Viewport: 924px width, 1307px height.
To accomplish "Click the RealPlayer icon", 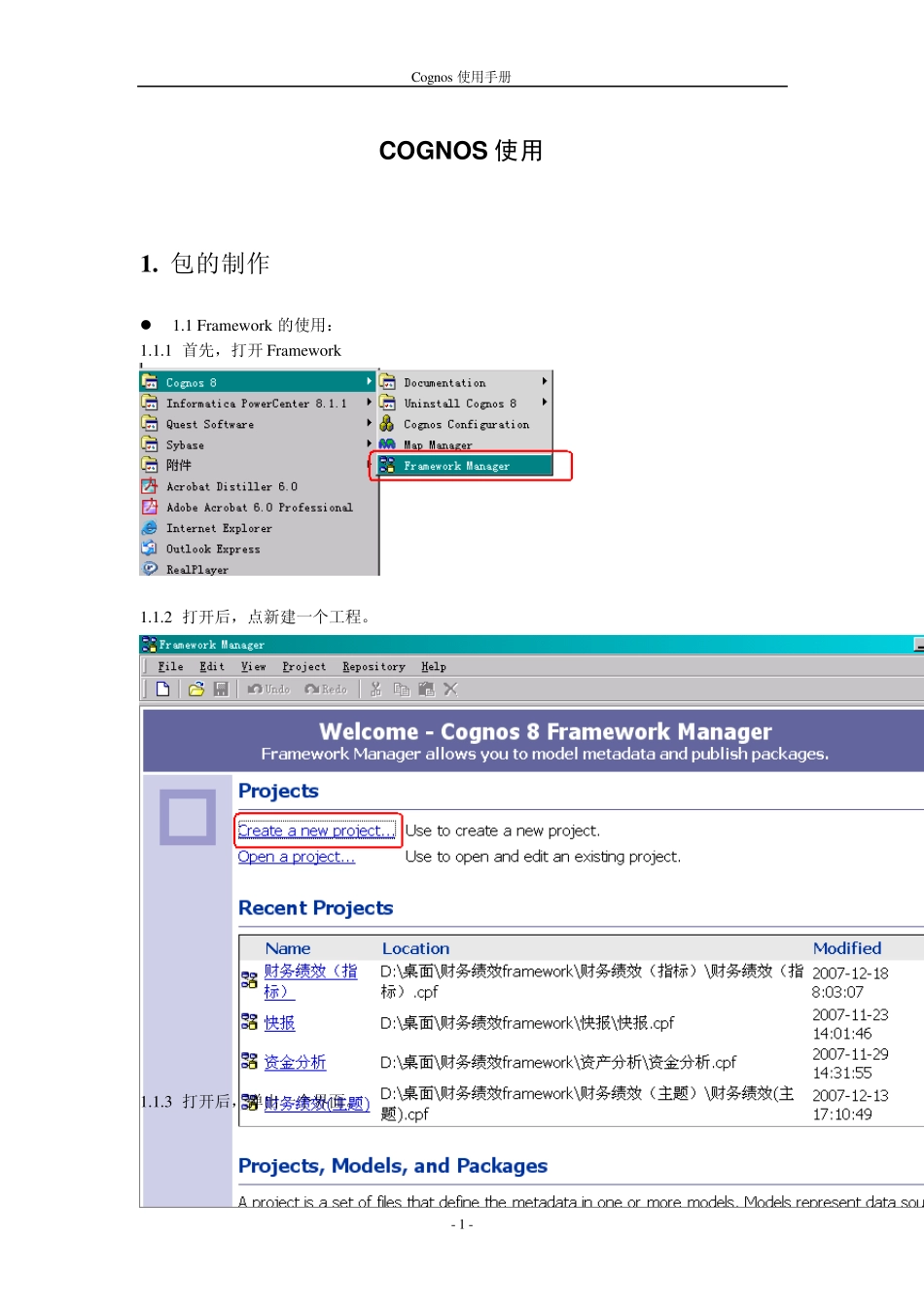I will (150, 568).
